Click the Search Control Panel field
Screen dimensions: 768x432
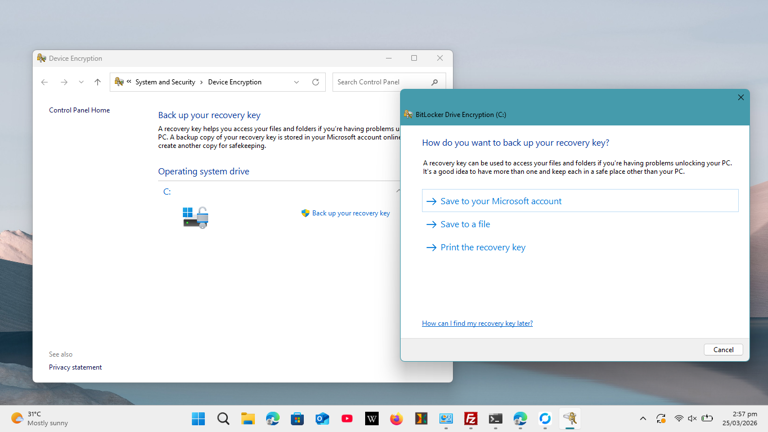(382, 82)
